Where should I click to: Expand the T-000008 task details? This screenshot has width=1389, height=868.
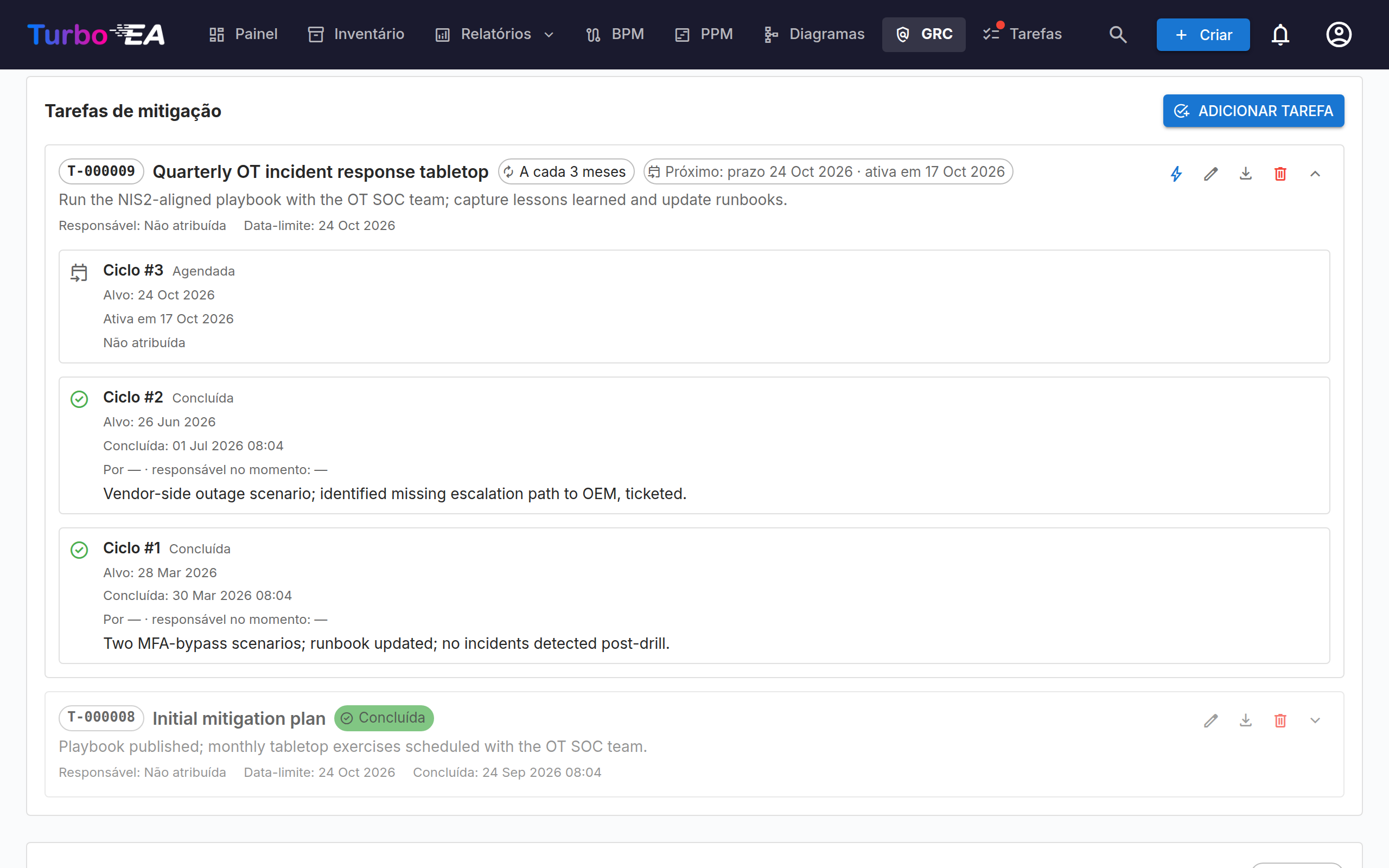click(x=1315, y=720)
